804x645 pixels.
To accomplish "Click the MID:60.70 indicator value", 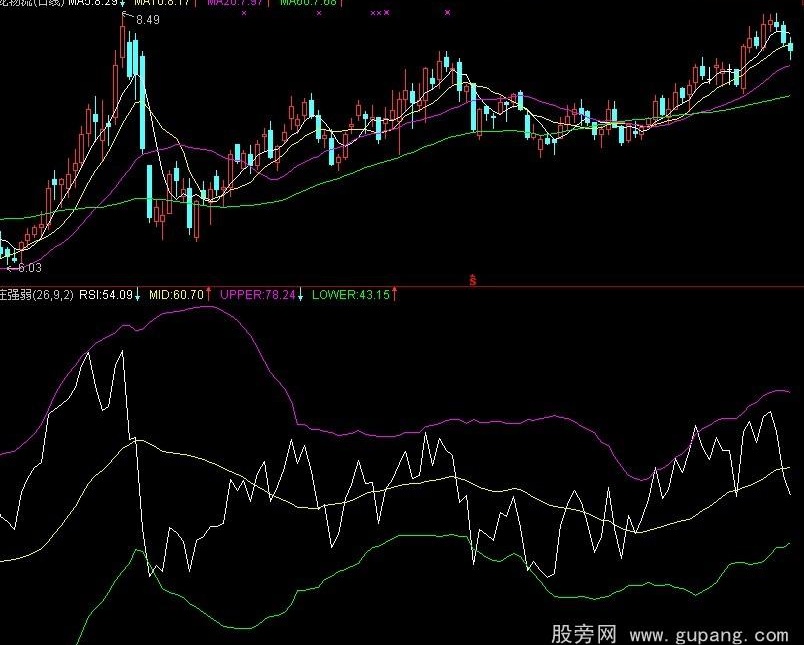I will click(176, 295).
